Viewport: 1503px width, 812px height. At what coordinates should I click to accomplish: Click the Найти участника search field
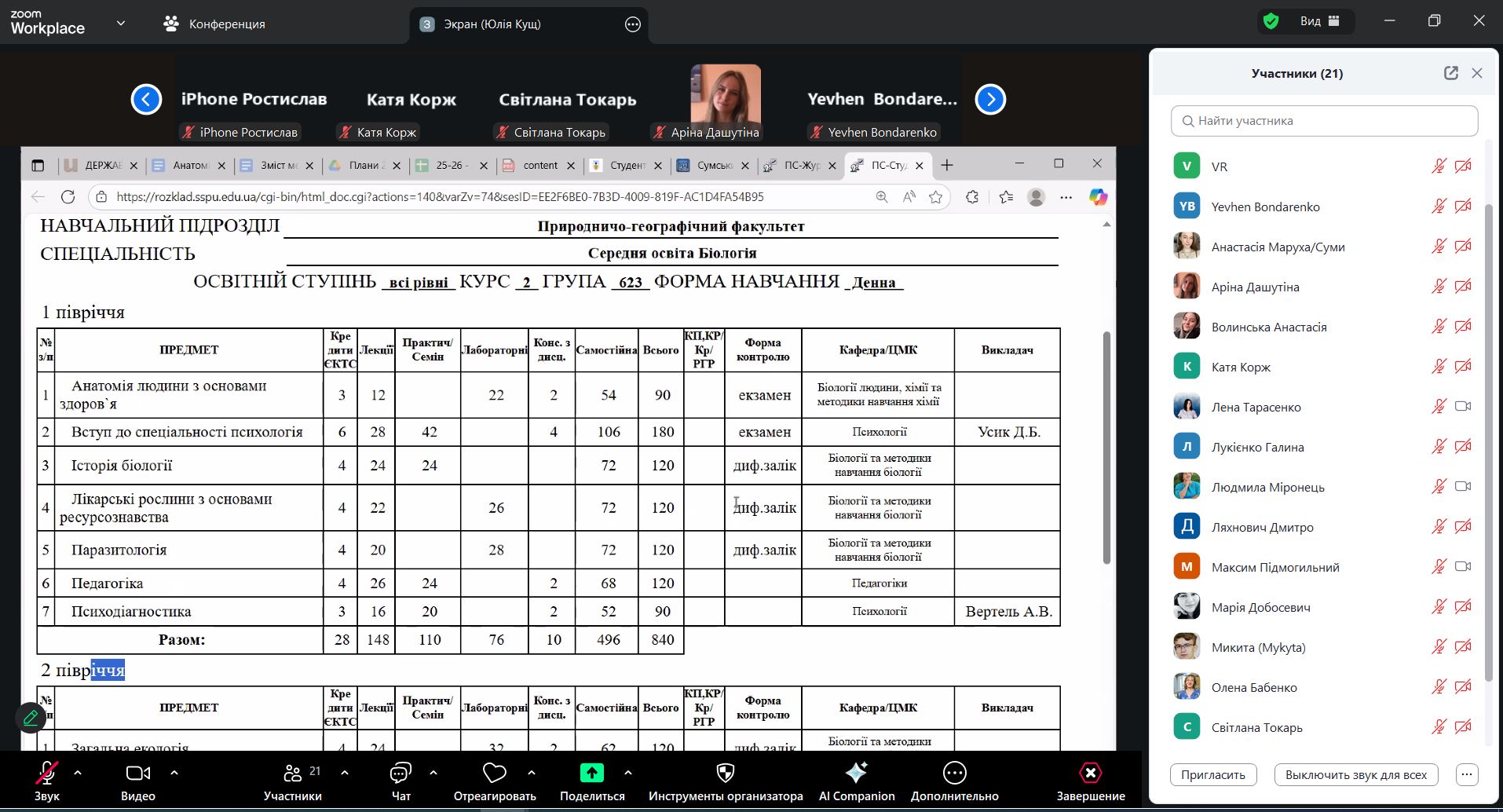(1324, 121)
